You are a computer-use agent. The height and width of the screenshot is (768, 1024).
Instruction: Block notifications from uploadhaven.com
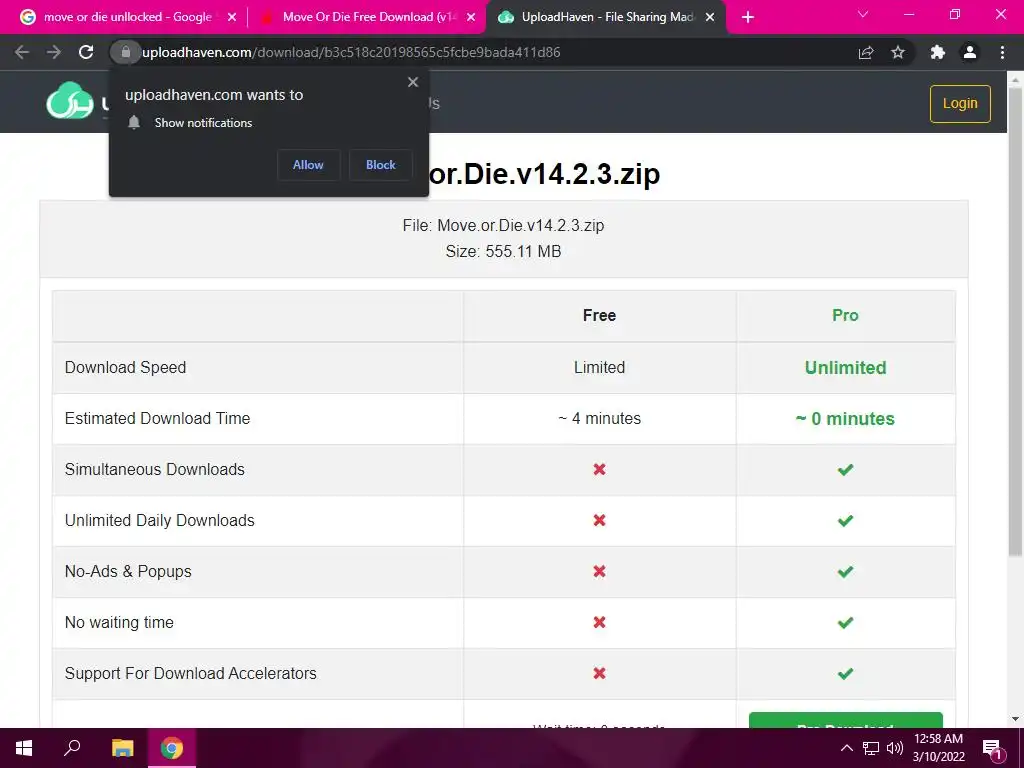point(381,165)
